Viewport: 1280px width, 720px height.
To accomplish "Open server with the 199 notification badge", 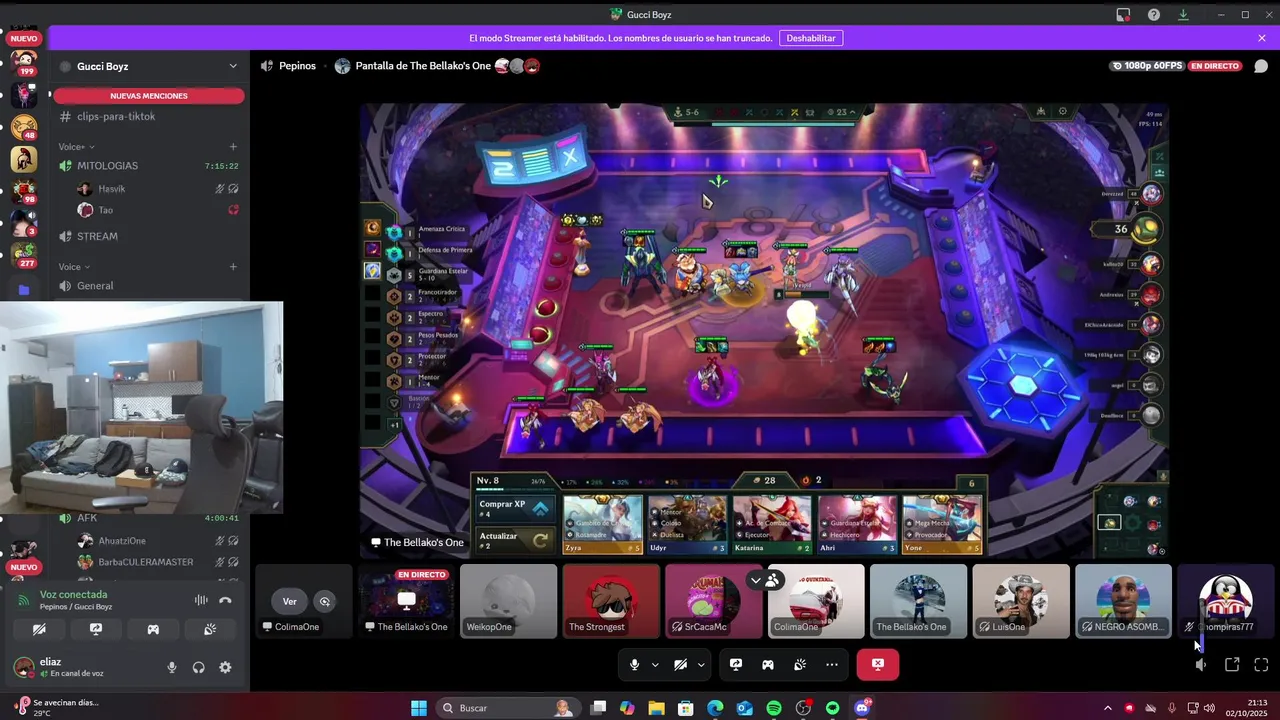I will pos(24,63).
